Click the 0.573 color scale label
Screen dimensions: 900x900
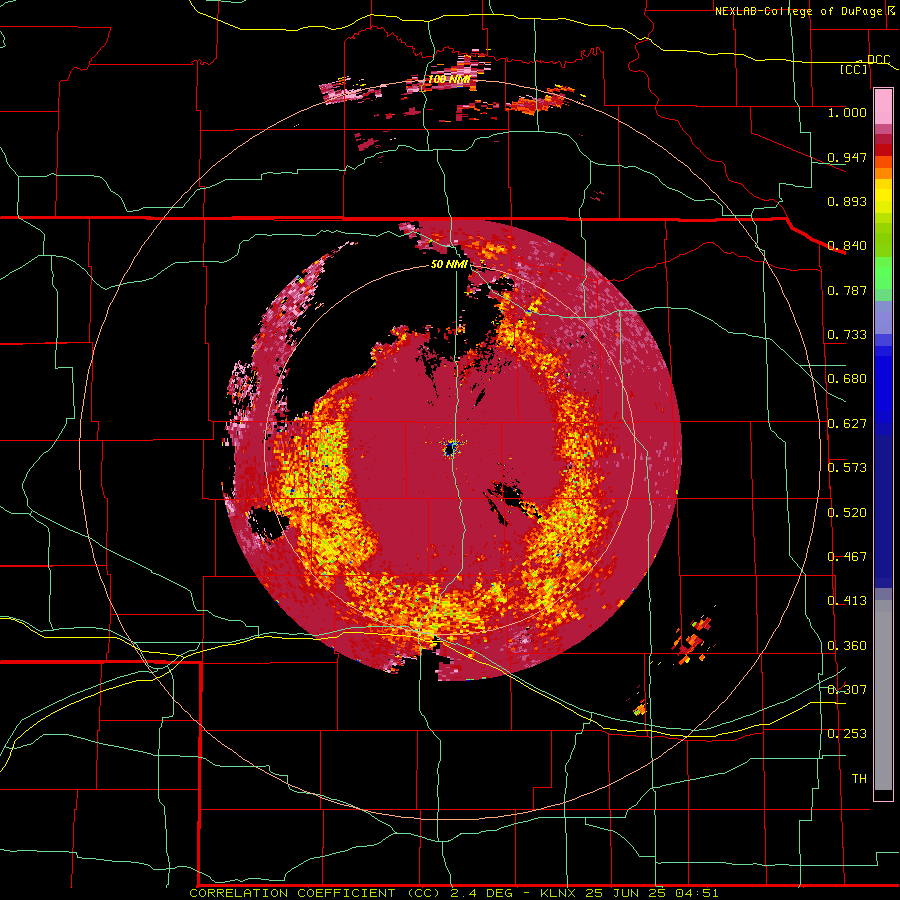coord(847,468)
